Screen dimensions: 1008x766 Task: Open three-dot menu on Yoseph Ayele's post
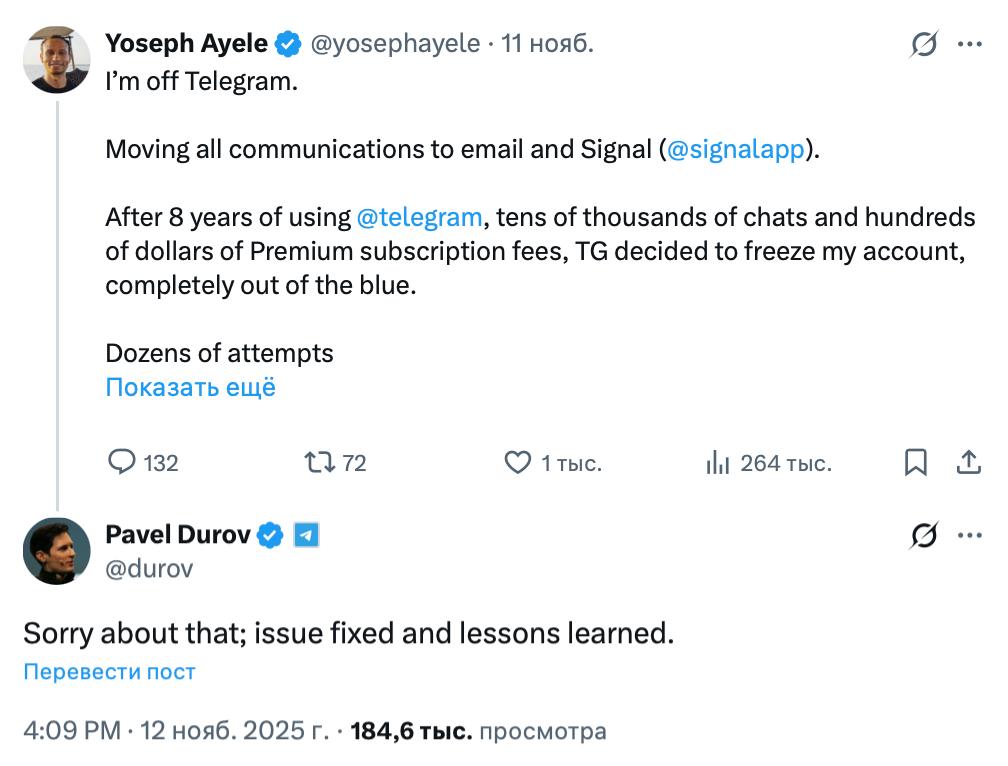point(970,44)
